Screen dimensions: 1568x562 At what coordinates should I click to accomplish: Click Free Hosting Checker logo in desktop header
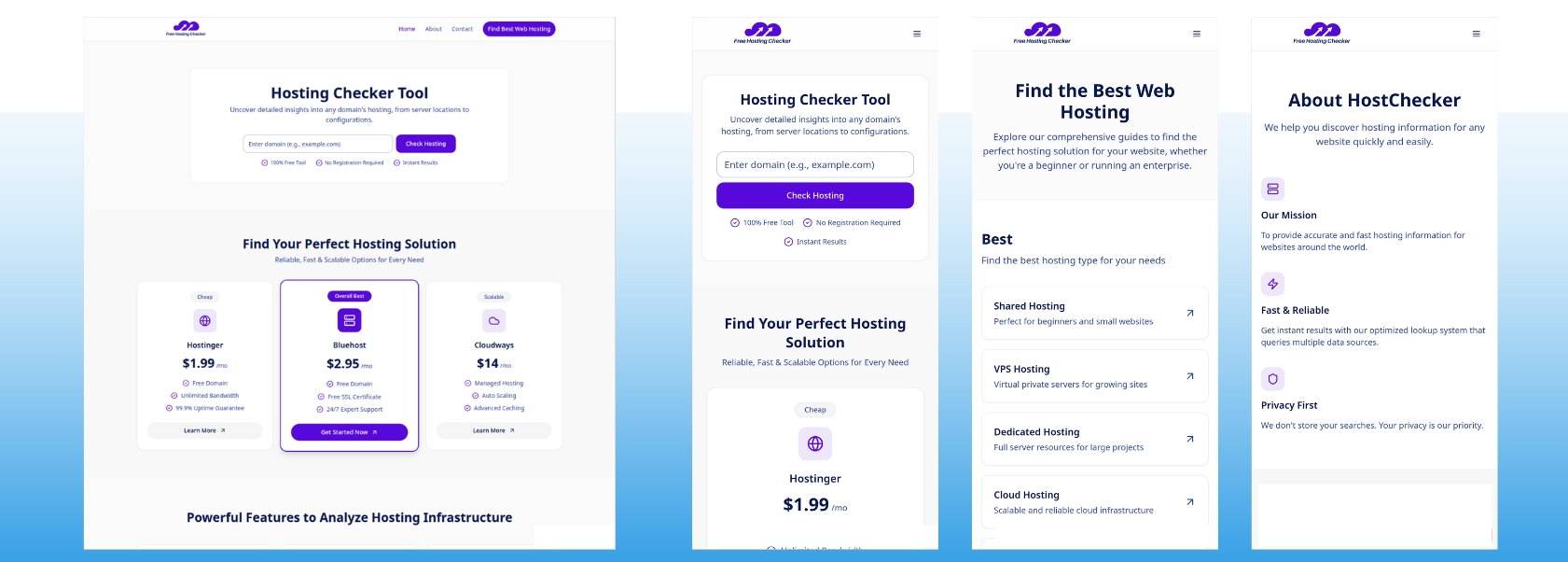tap(186, 29)
